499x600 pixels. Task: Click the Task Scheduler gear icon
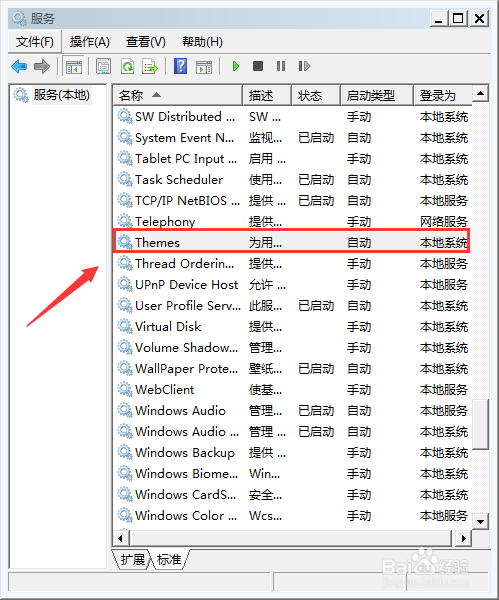[125, 179]
